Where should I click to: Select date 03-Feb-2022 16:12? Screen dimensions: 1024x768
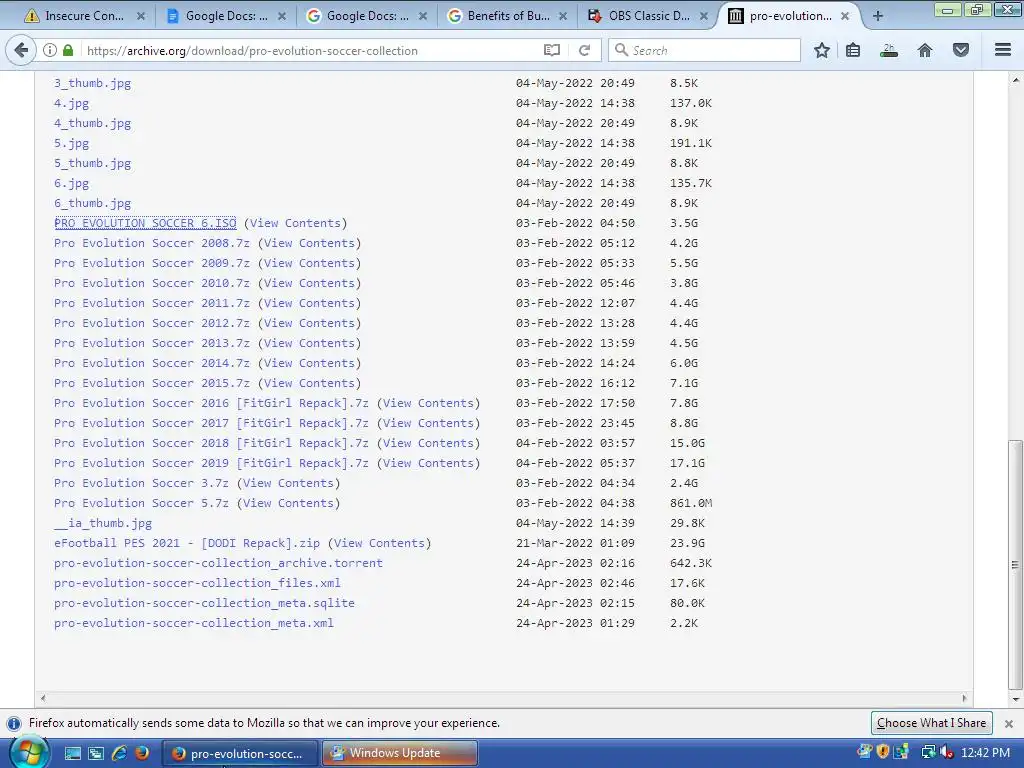(x=575, y=383)
